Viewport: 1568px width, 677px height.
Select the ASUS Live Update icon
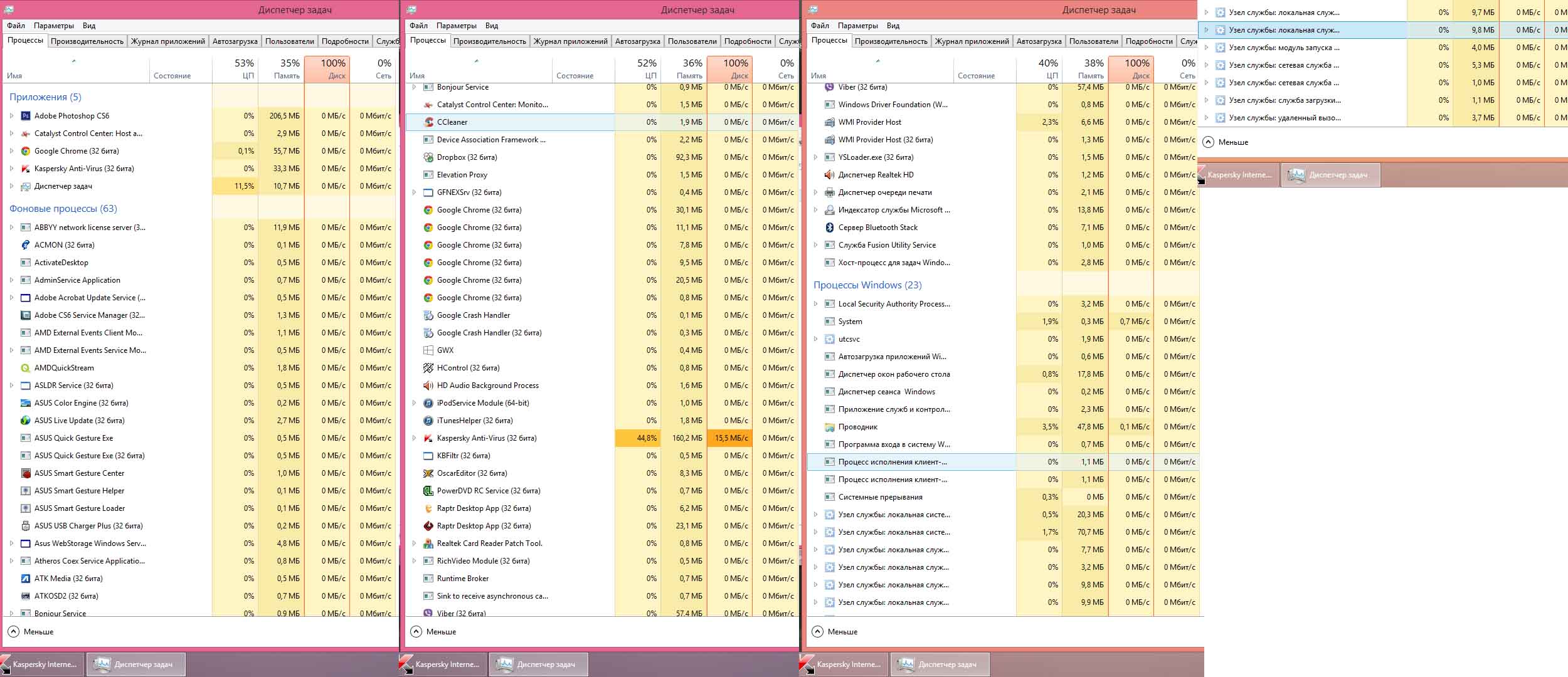pos(26,421)
